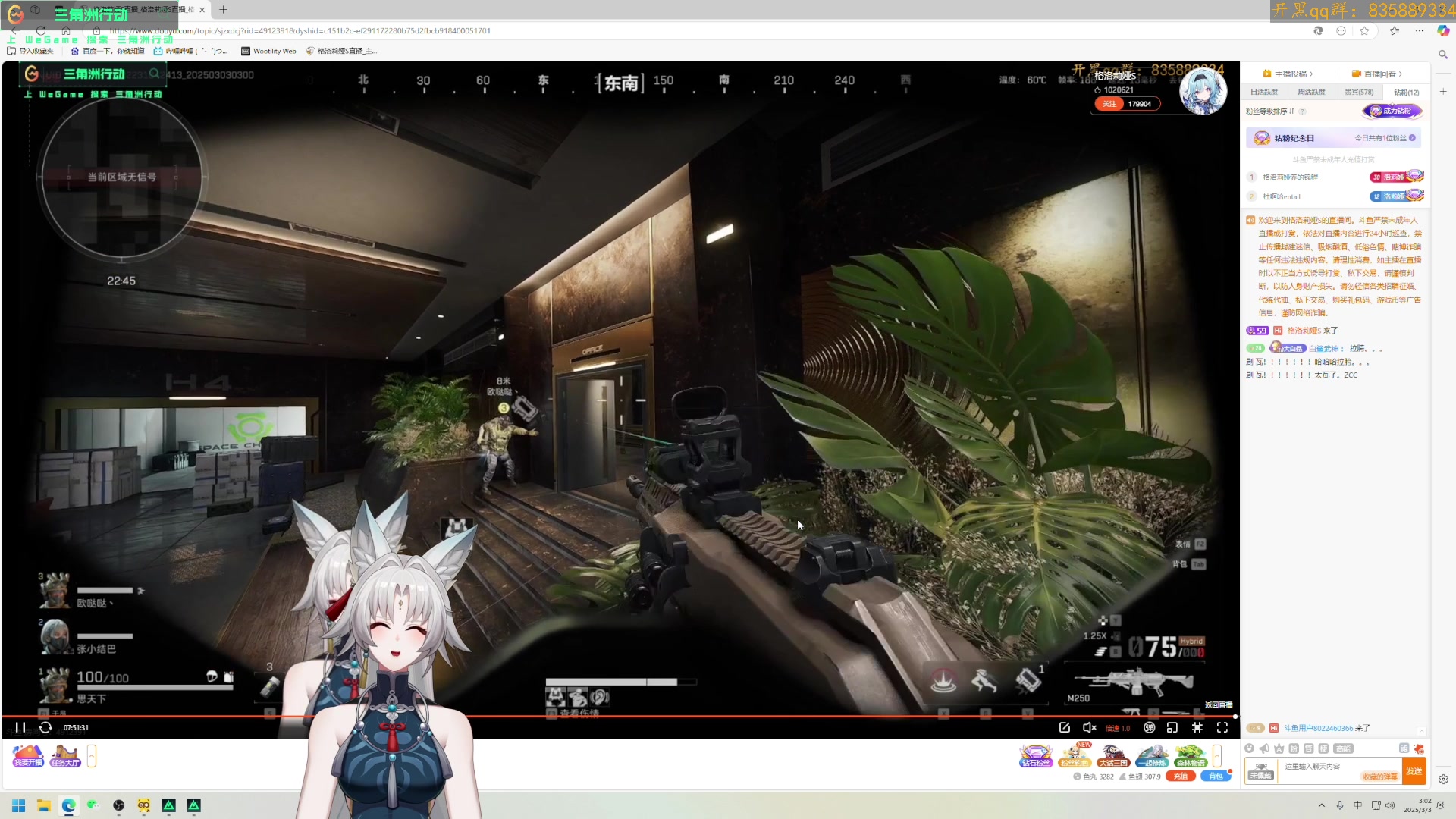The height and width of the screenshot is (819, 1456).
Task: Open the 钻石粉丝 activity icon
Action: [x=1036, y=756]
